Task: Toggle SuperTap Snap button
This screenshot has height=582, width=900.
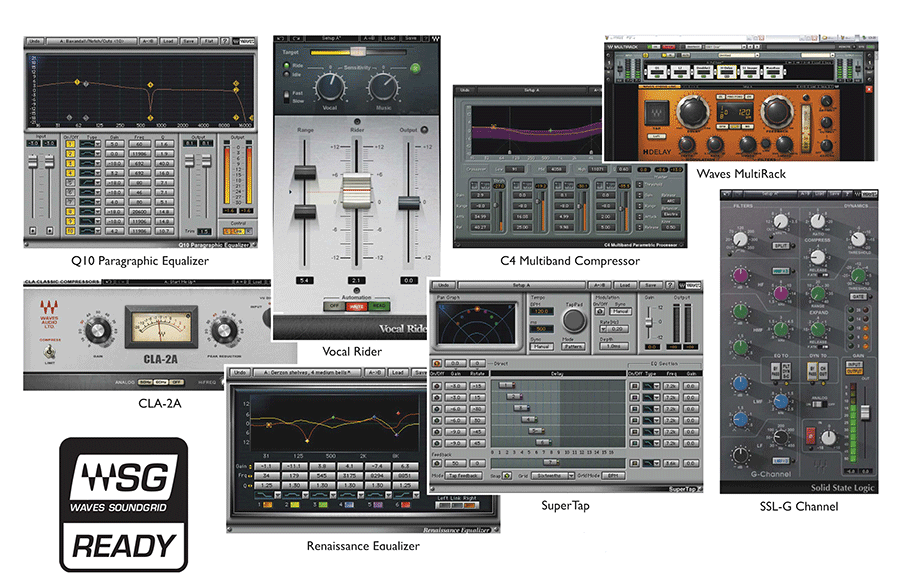Action: 507,476
